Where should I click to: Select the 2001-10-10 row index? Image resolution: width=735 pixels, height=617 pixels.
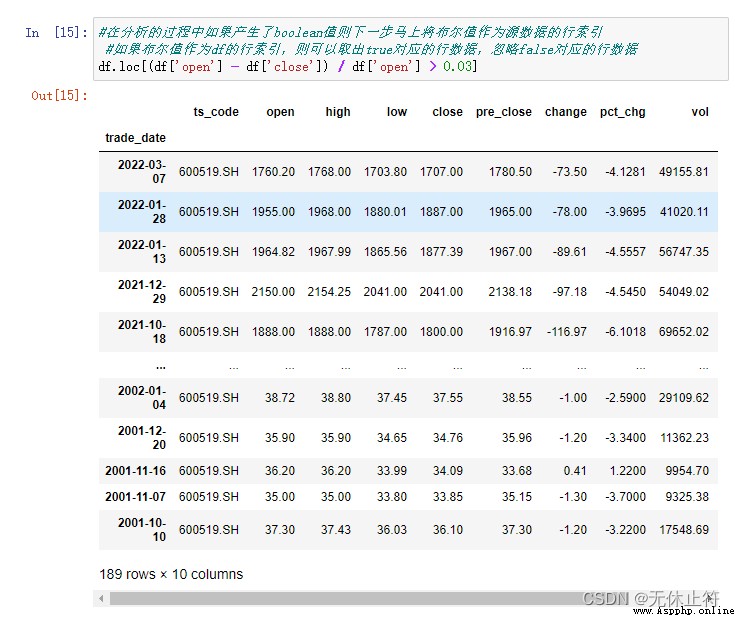pos(142,529)
